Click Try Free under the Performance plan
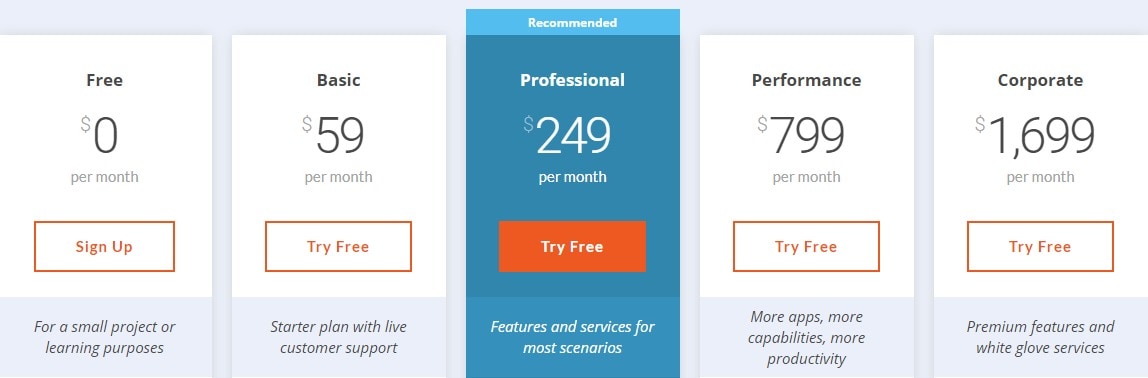This screenshot has width=1148, height=378. [806, 247]
